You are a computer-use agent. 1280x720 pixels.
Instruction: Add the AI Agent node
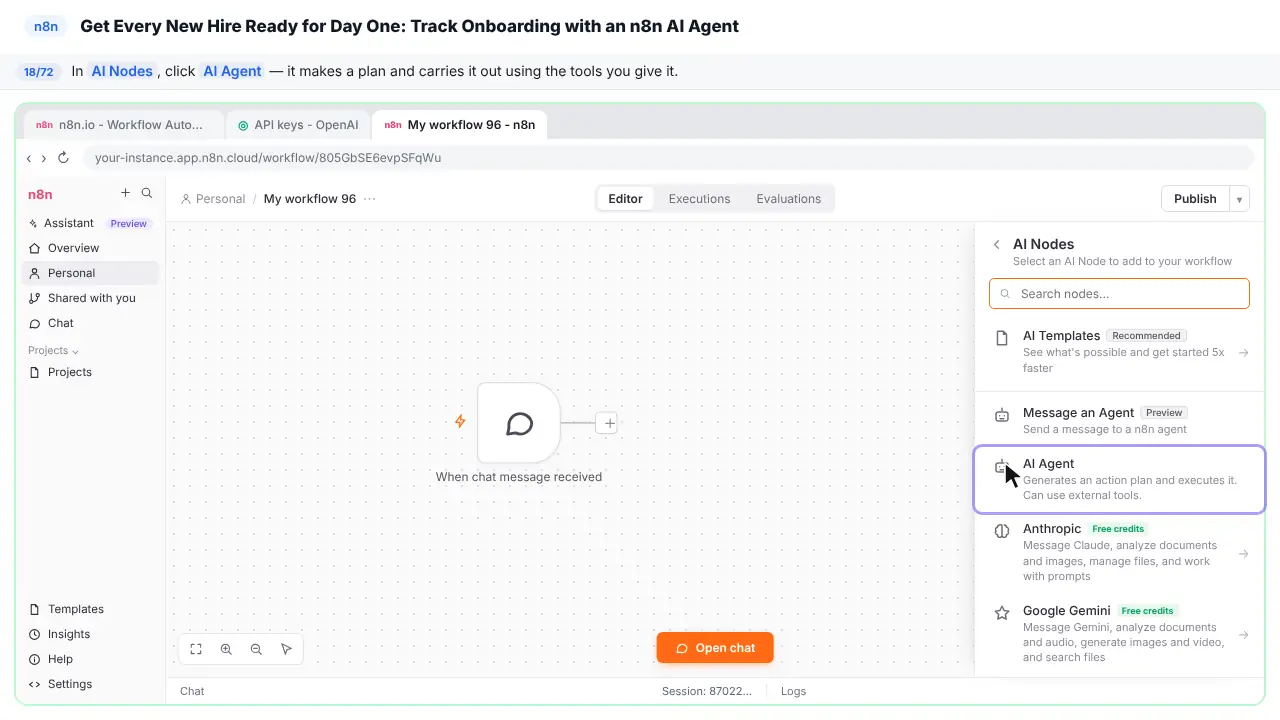(x=1119, y=479)
